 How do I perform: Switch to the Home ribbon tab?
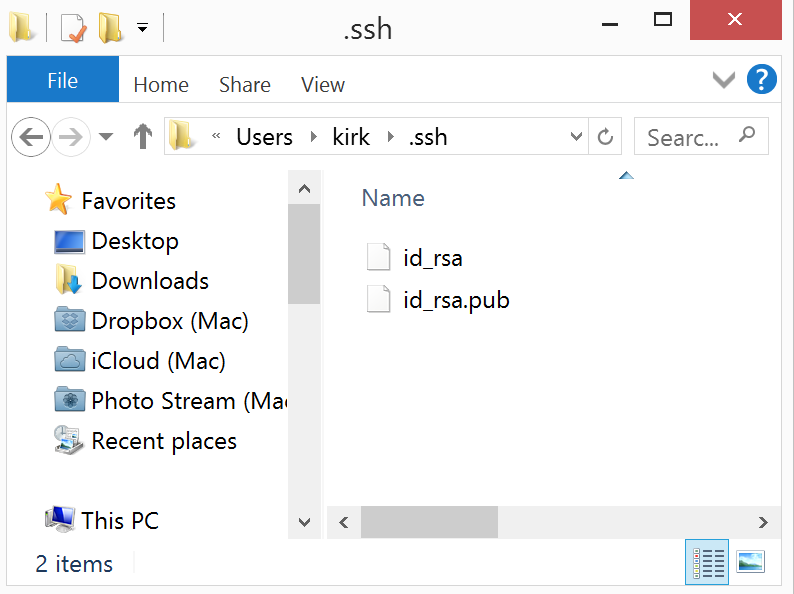161,85
